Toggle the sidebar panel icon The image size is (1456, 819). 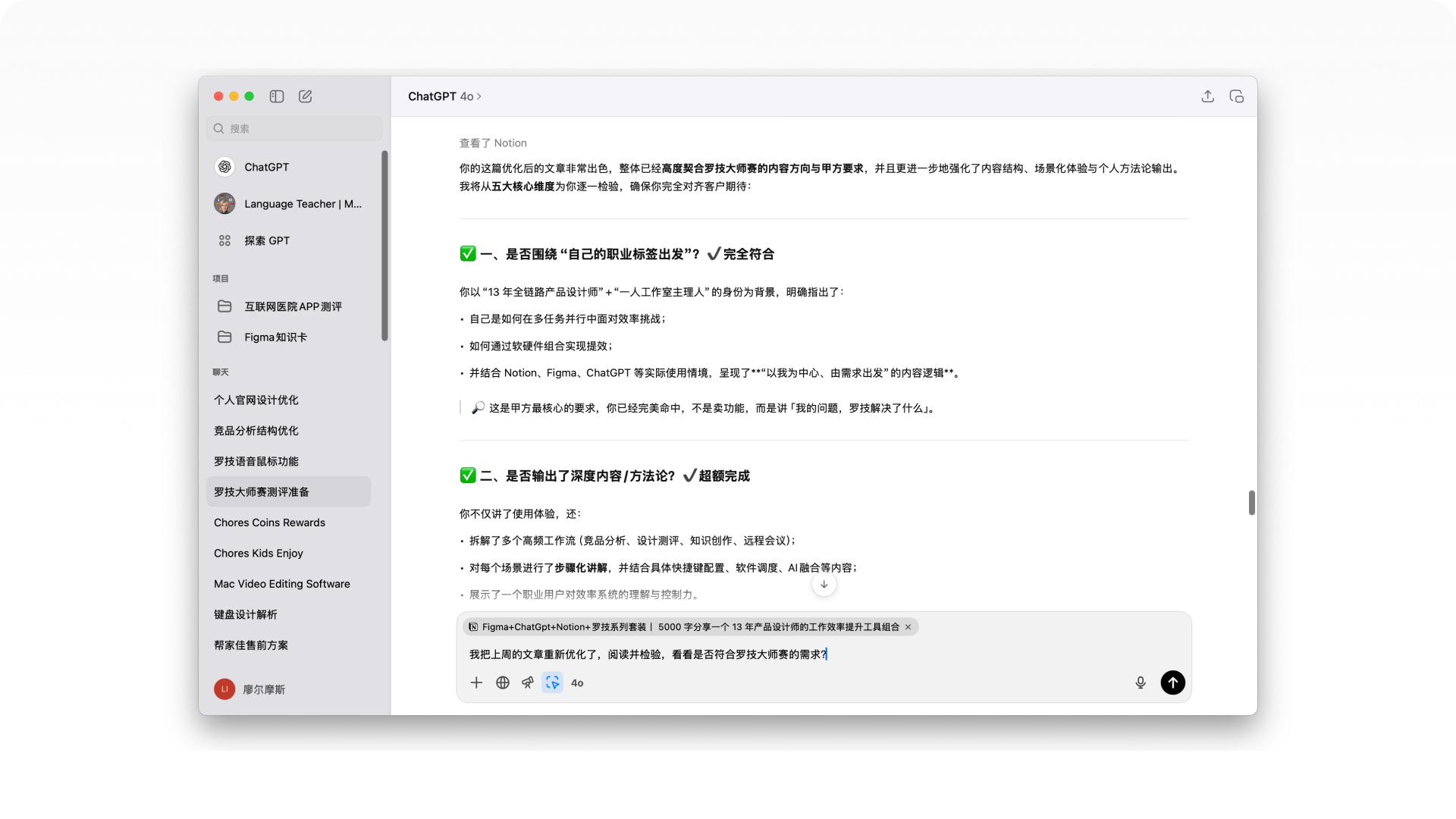tap(277, 96)
